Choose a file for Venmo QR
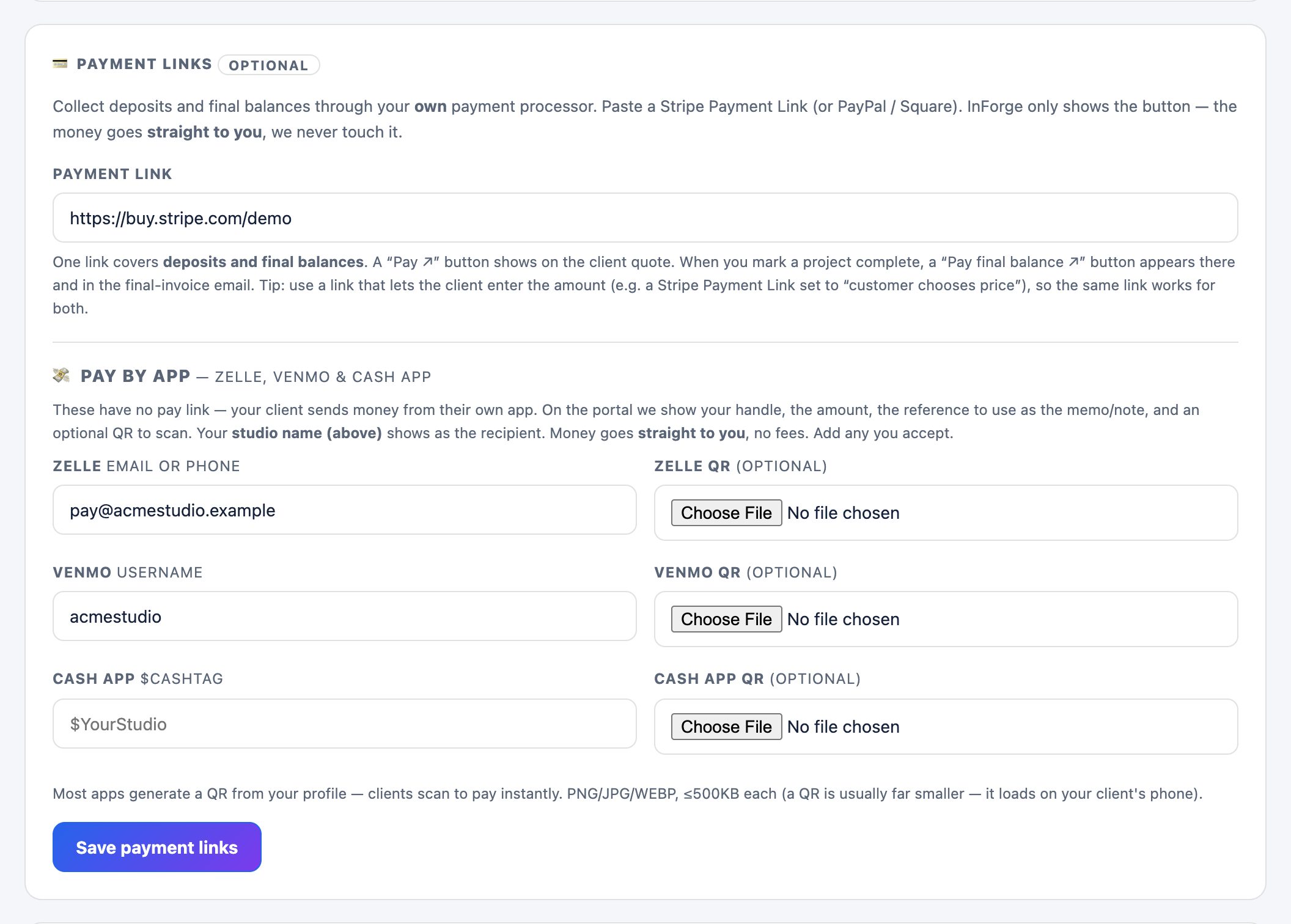The width and height of the screenshot is (1291, 924). pyautogui.click(x=726, y=619)
